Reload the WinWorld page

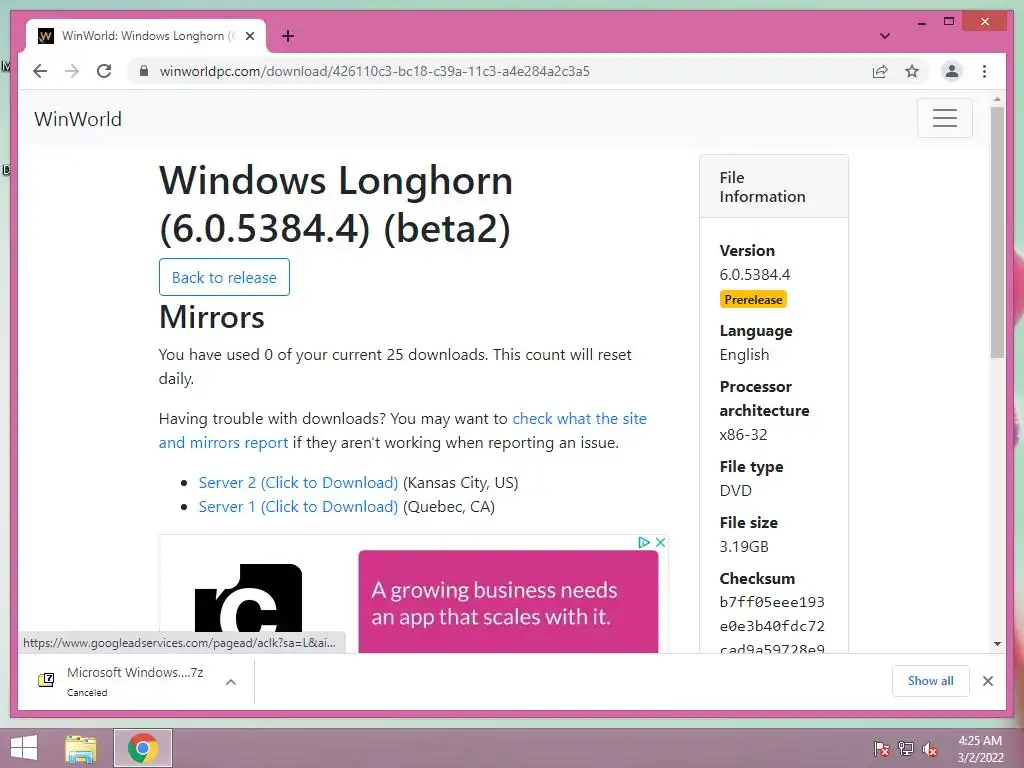pos(104,71)
